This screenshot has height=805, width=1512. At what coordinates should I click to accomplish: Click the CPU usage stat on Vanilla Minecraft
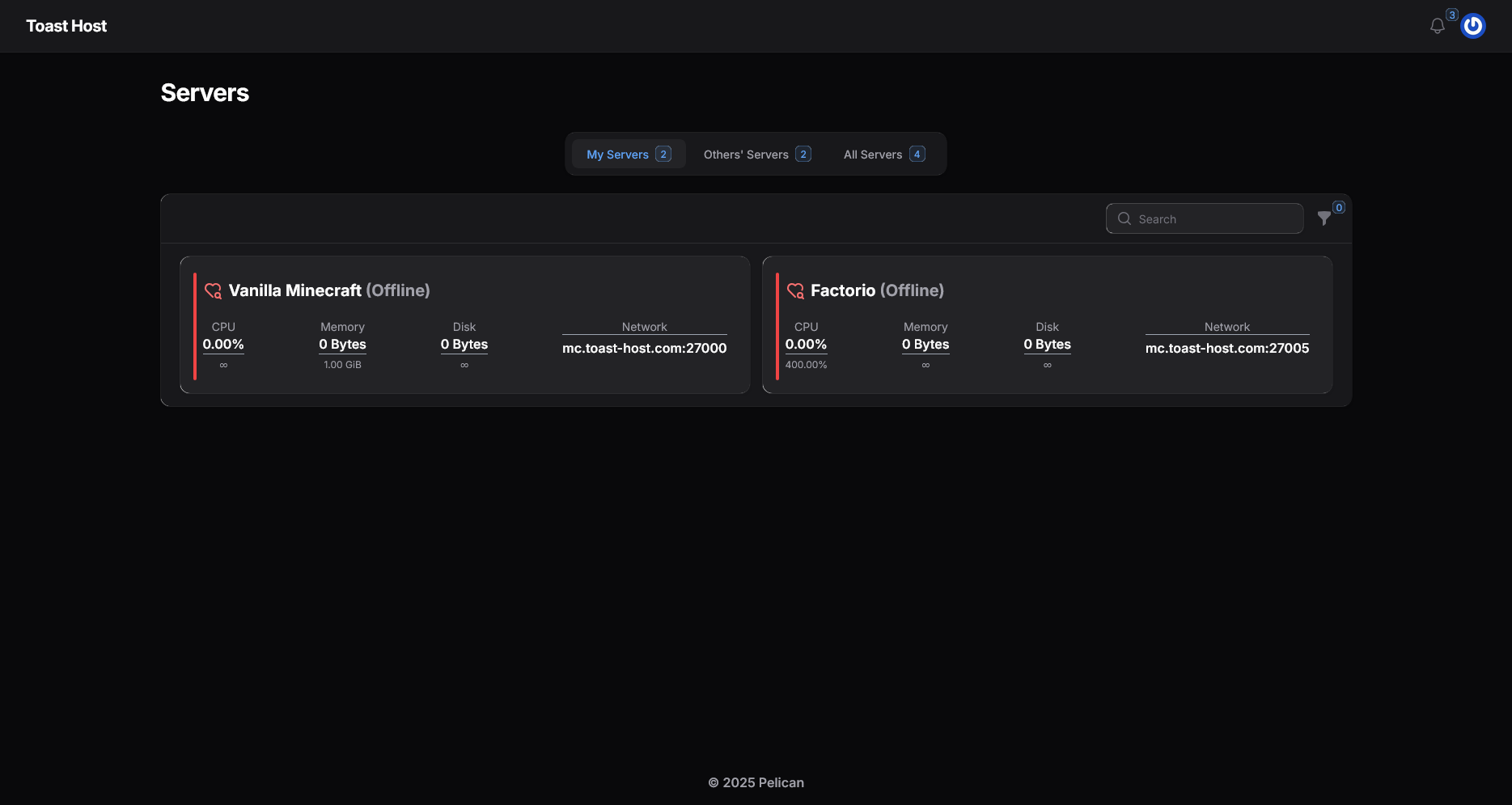coord(223,344)
